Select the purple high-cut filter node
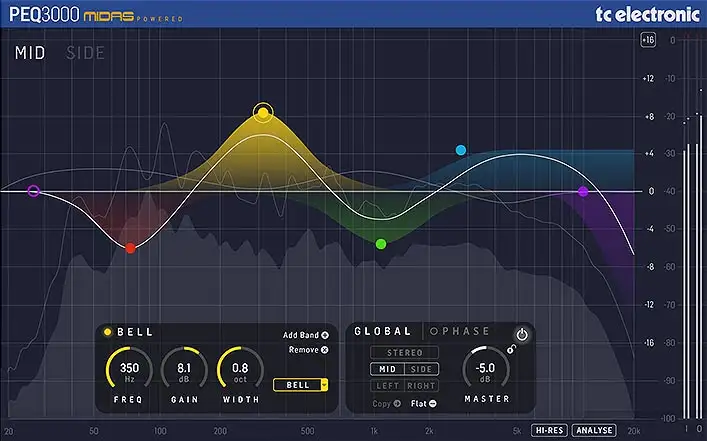 click(x=583, y=192)
